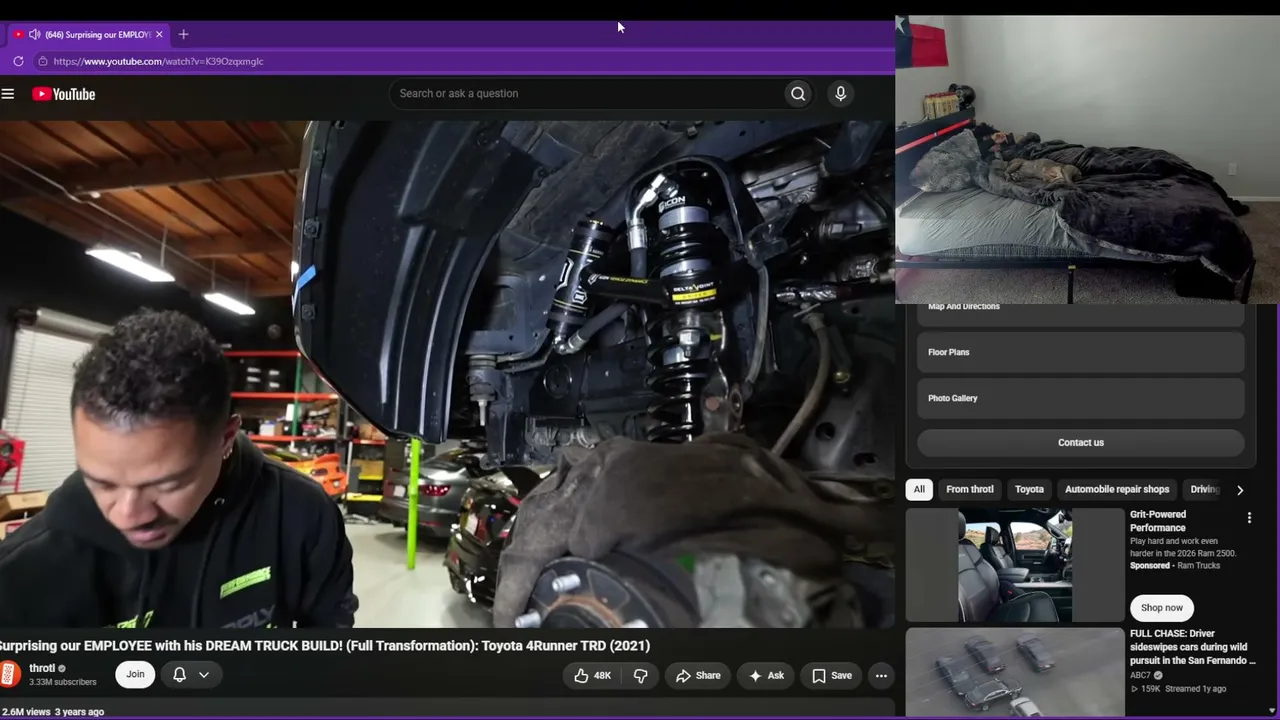Click the main video player
Viewport: 1280px width, 720px height.
tap(447, 374)
